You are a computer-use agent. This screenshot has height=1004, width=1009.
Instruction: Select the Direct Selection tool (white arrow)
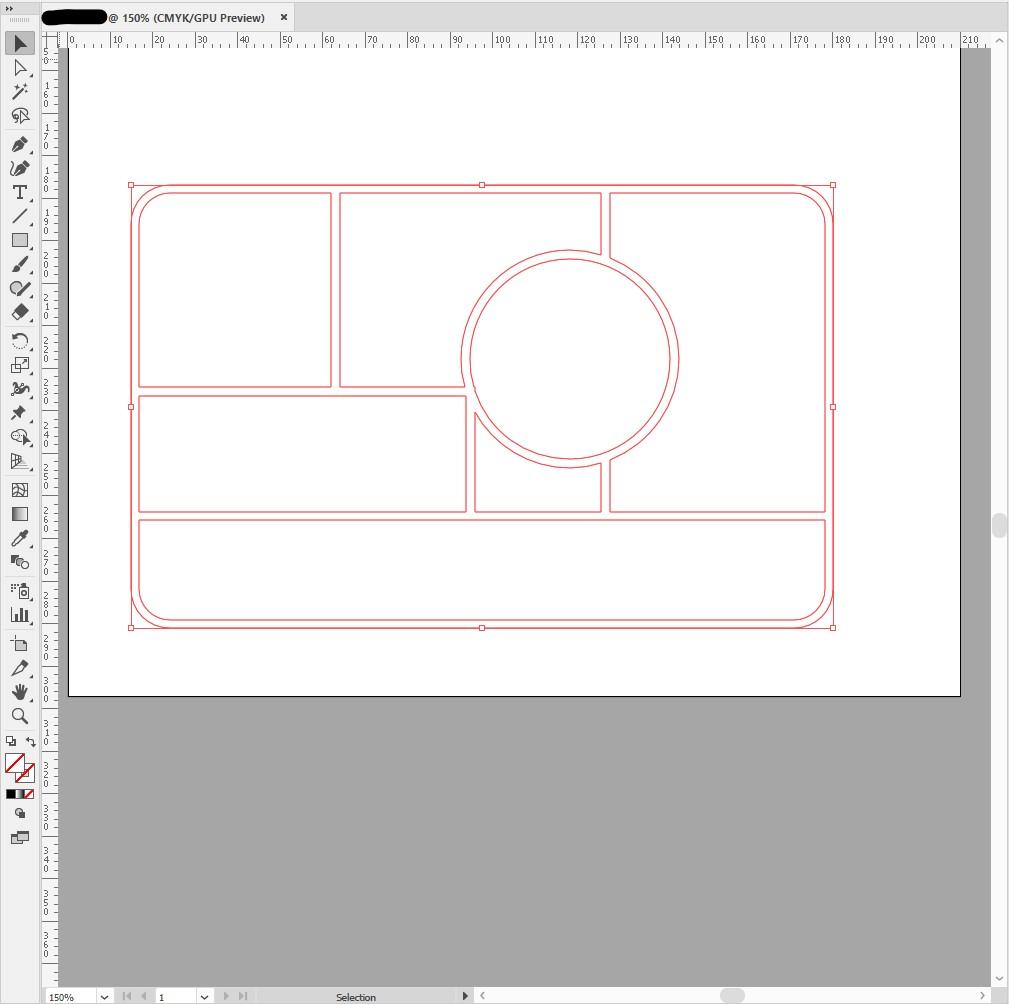tap(20, 68)
